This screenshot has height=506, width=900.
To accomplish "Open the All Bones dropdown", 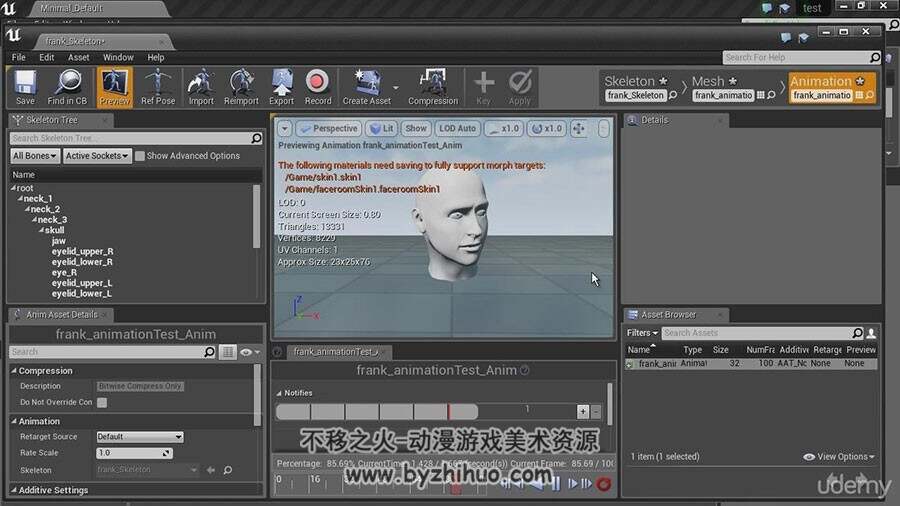I will (x=35, y=156).
